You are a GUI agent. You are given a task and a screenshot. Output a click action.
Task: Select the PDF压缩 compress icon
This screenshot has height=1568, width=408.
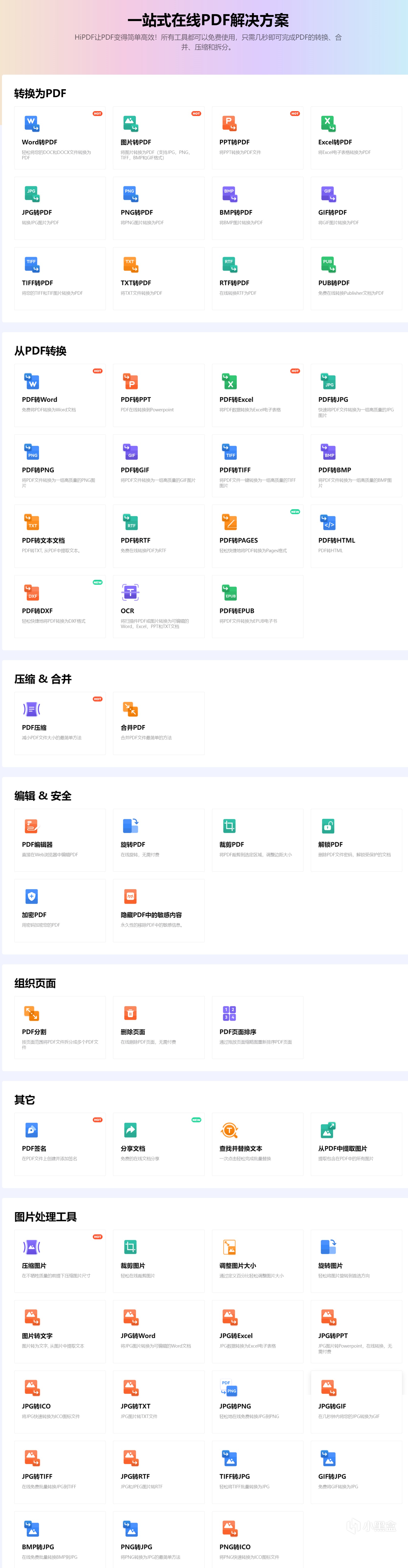32,709
